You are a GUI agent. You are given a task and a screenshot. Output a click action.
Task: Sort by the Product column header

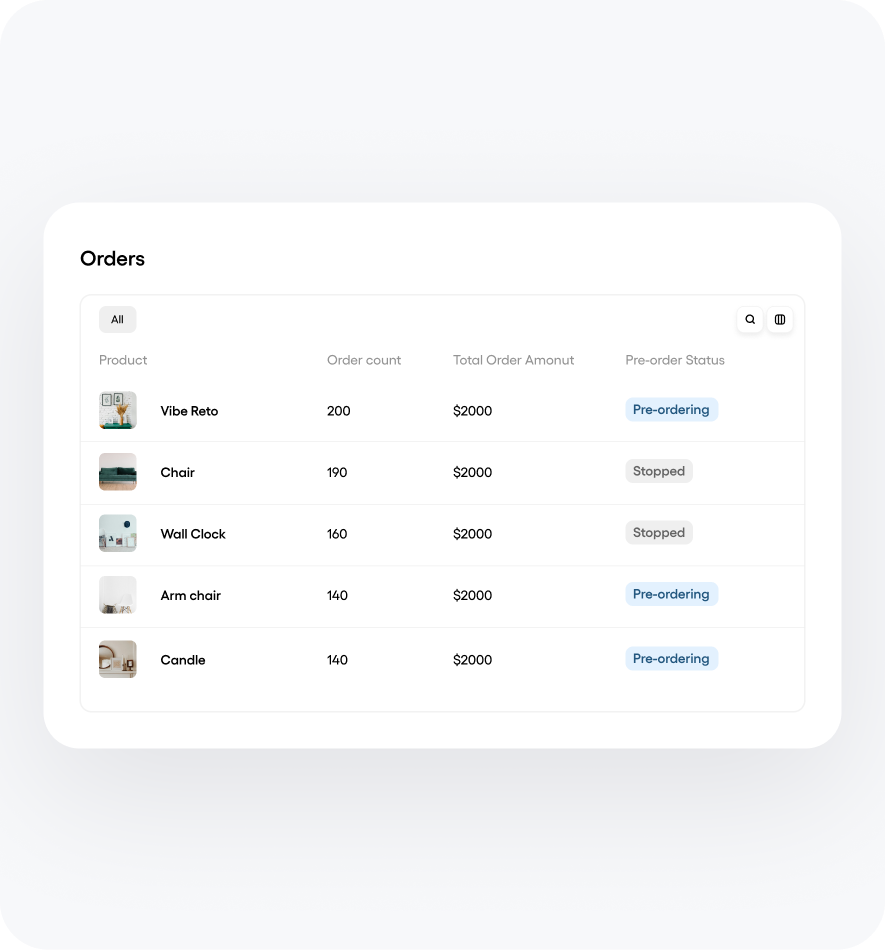click(x=123, y=360)
